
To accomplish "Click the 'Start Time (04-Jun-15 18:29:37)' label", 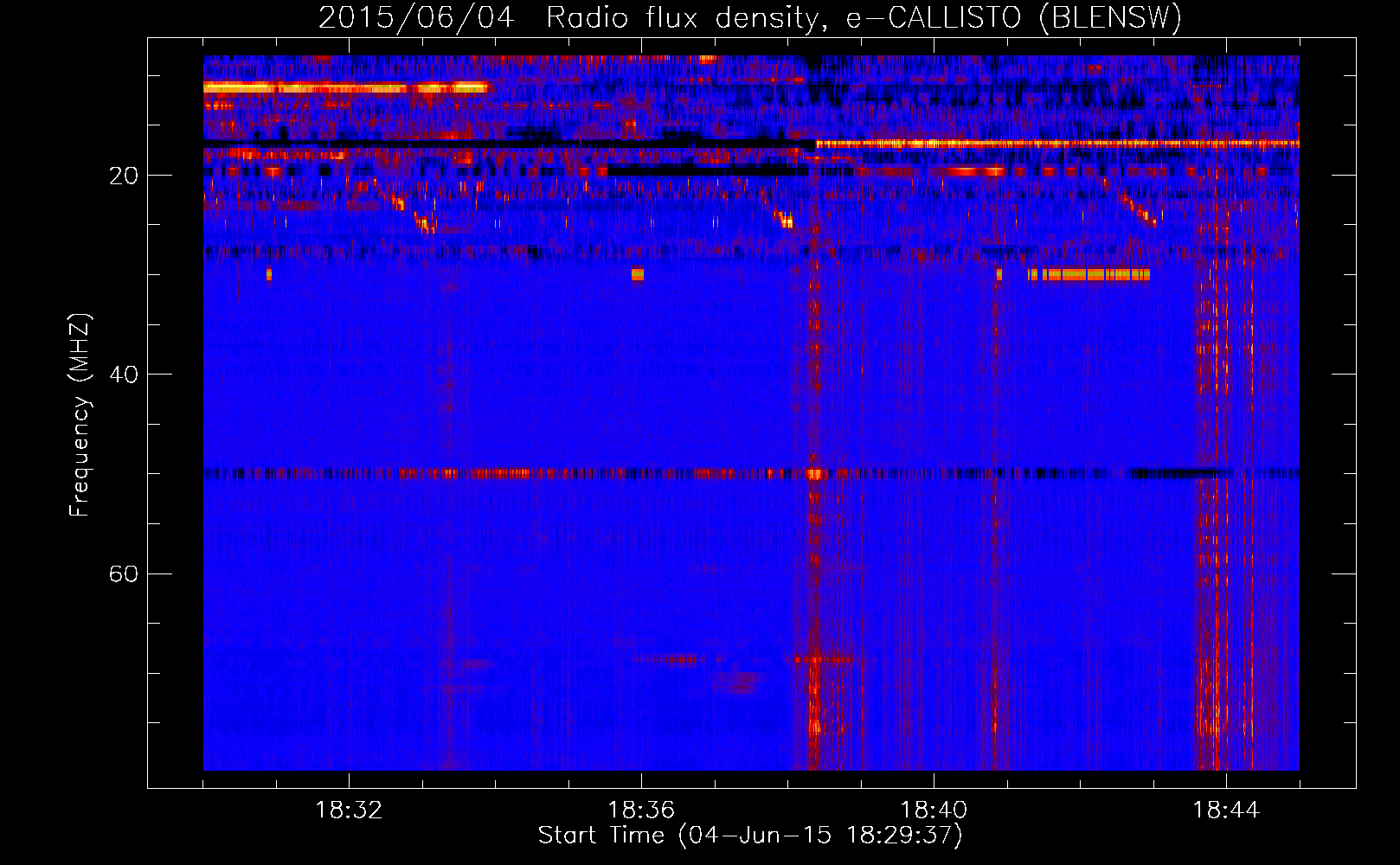I will (750, 836).
